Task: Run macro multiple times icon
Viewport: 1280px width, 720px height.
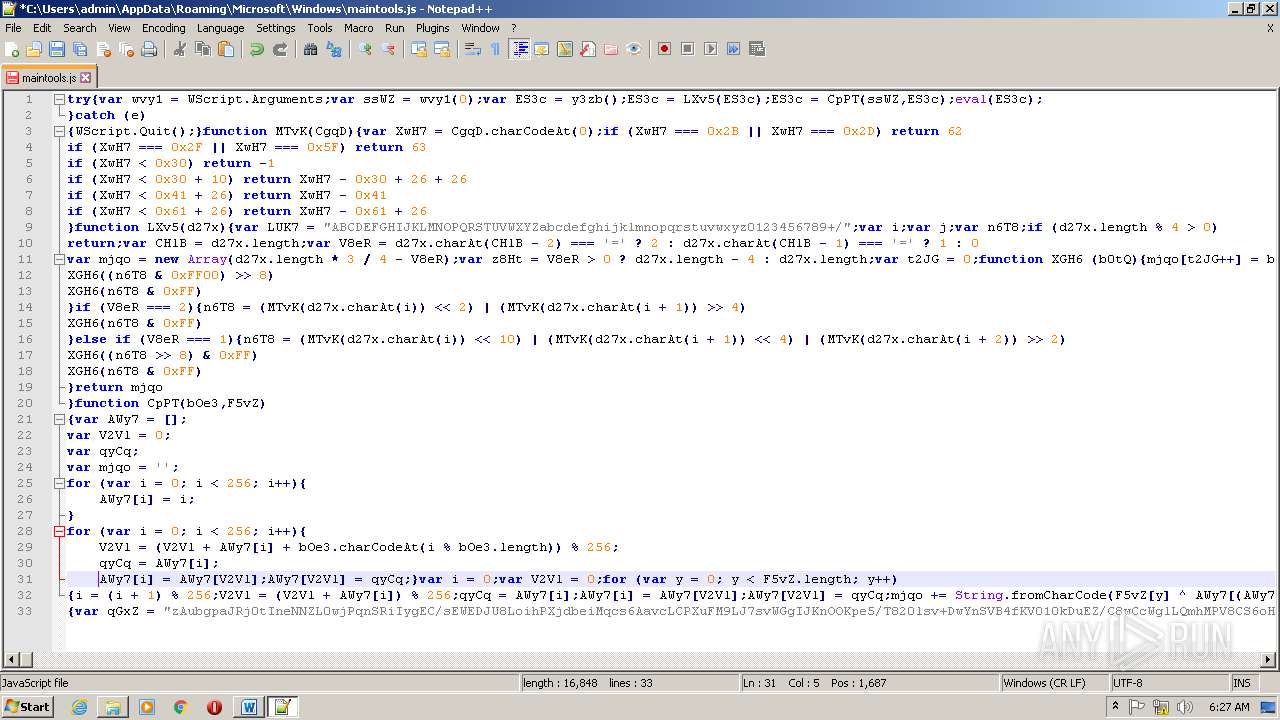Action: click(x=734, y=49)
